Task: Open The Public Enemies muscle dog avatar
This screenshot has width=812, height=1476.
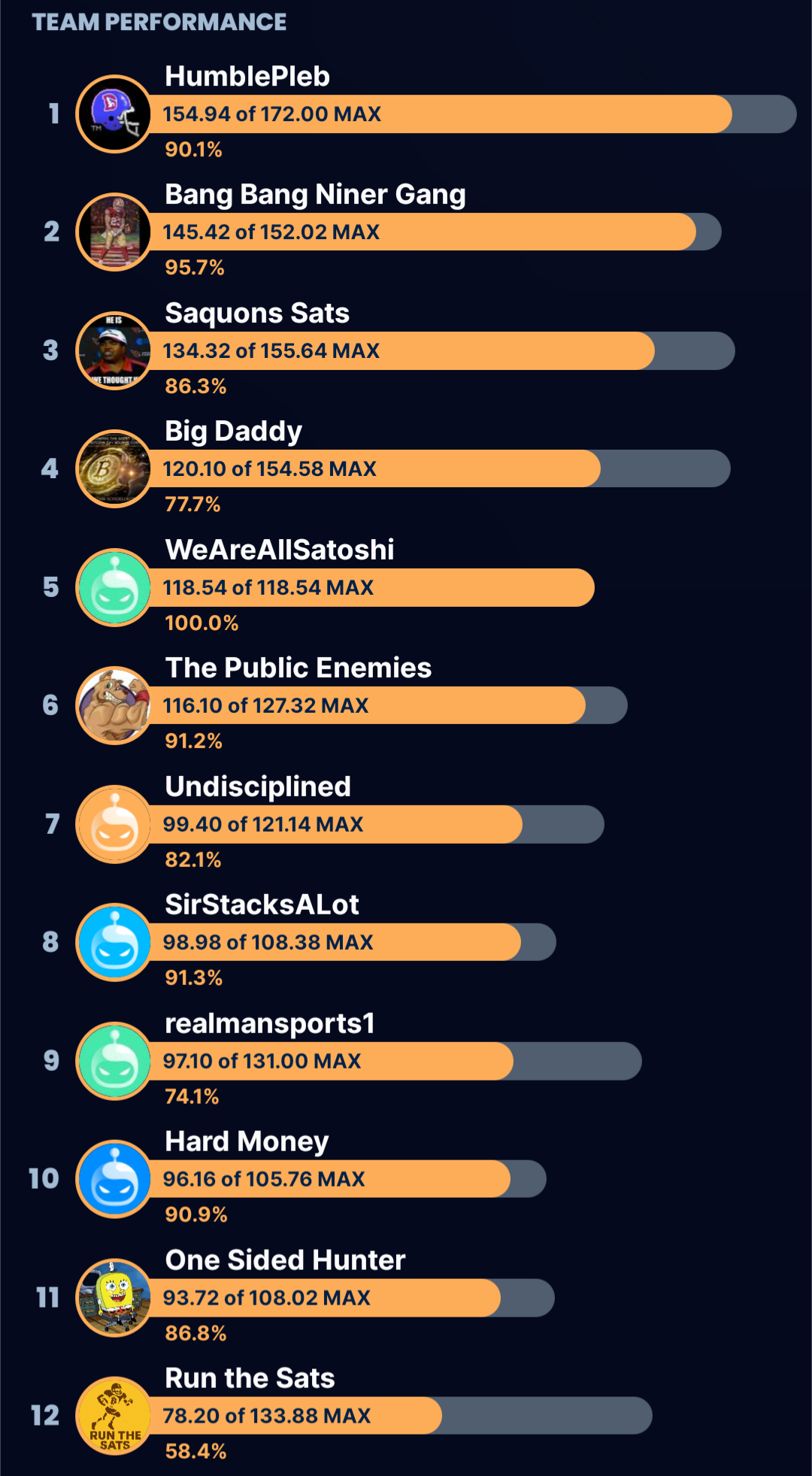Action: pyautogui.click(x=114, y=705)
